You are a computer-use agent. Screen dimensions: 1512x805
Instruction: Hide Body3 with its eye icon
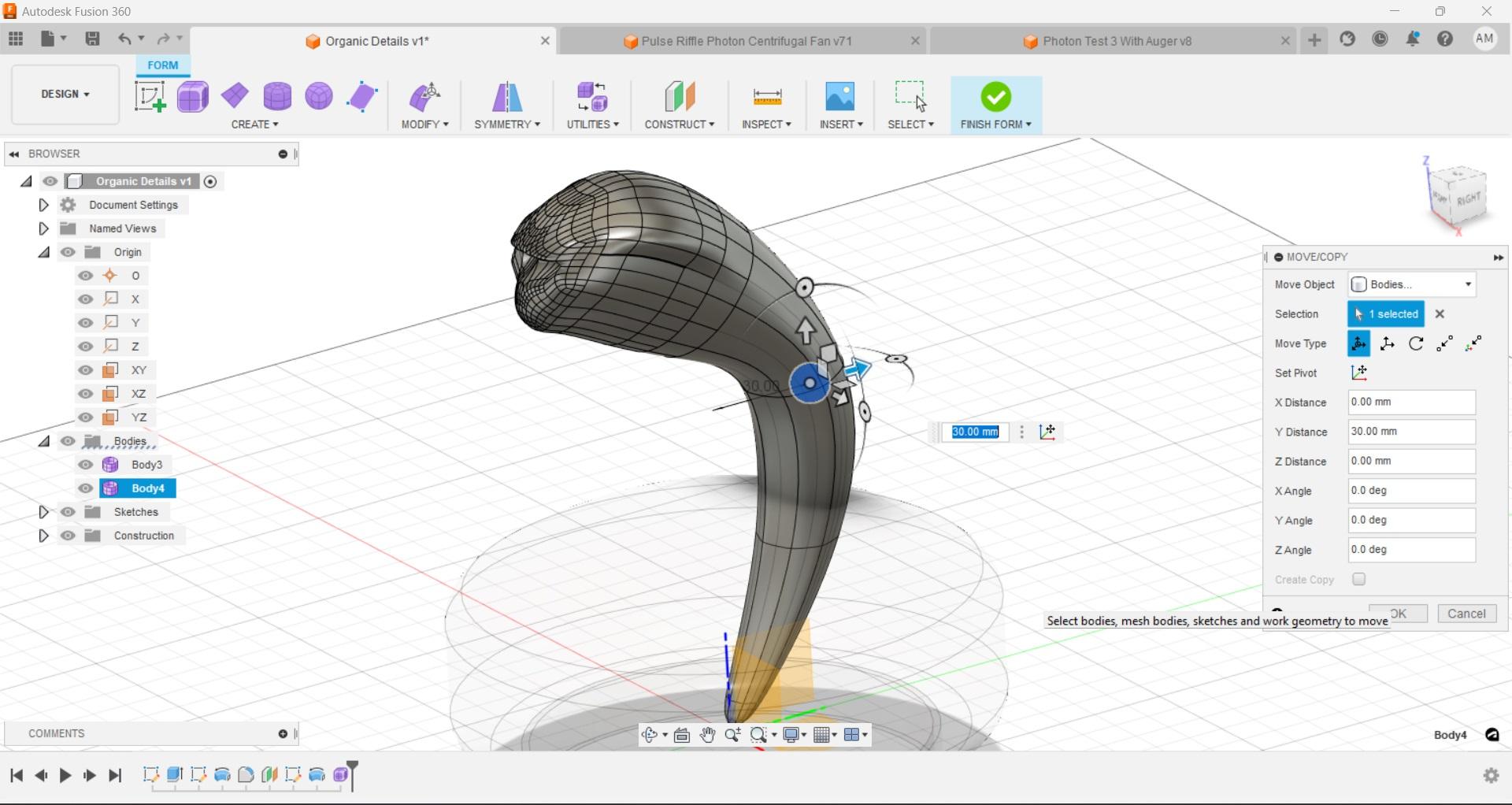click(x=86, y=465)
